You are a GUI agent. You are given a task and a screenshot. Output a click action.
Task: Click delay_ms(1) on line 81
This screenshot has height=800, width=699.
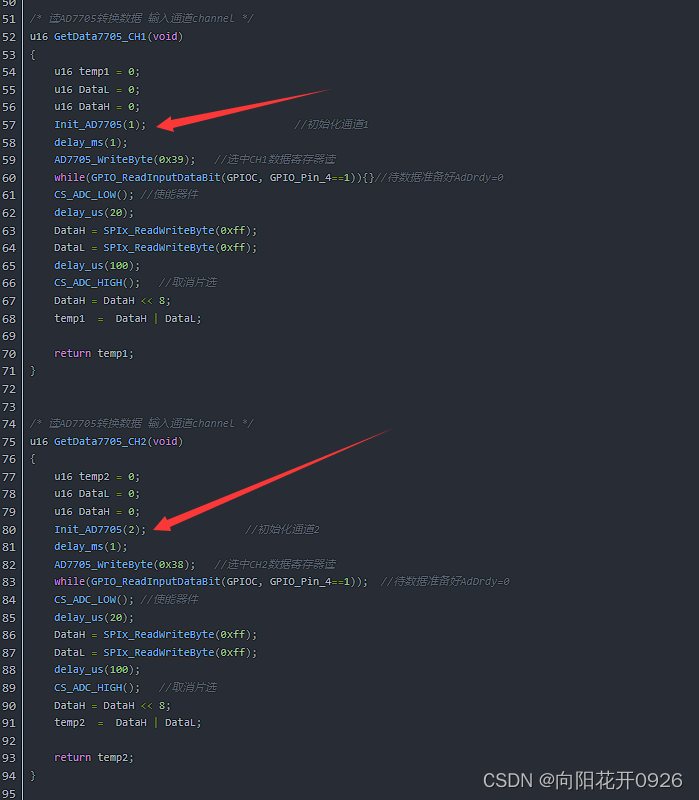[91, 547]
